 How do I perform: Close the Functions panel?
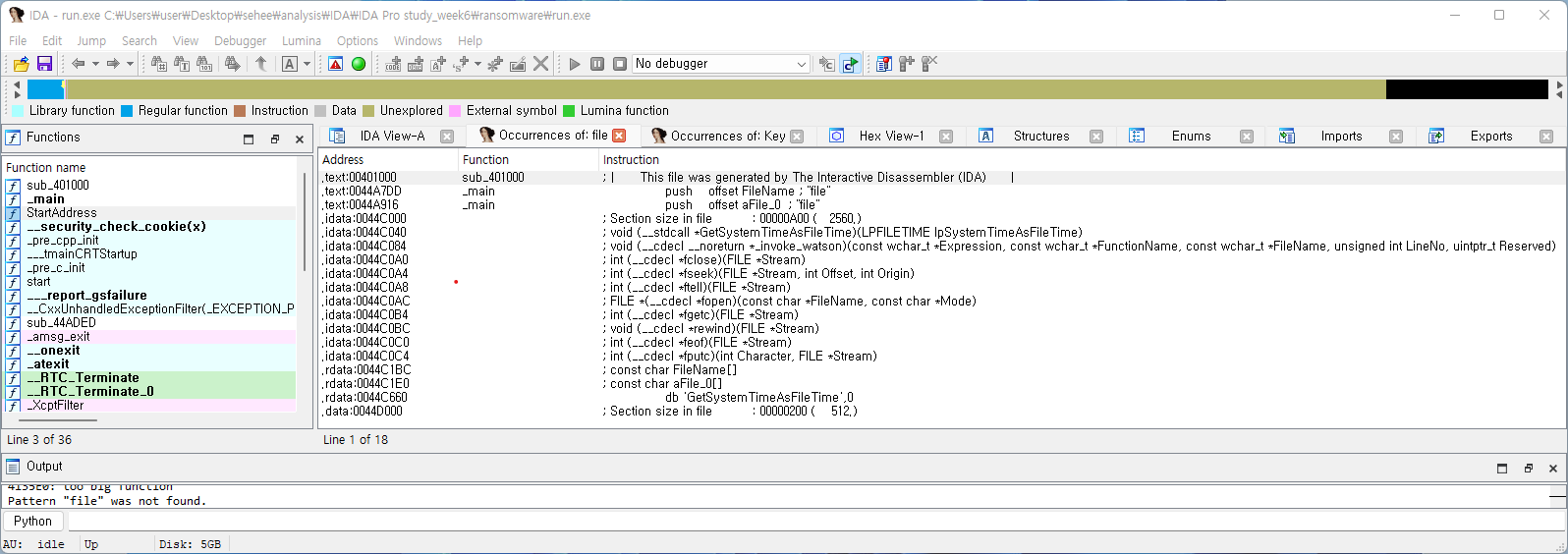coord(300,139)
